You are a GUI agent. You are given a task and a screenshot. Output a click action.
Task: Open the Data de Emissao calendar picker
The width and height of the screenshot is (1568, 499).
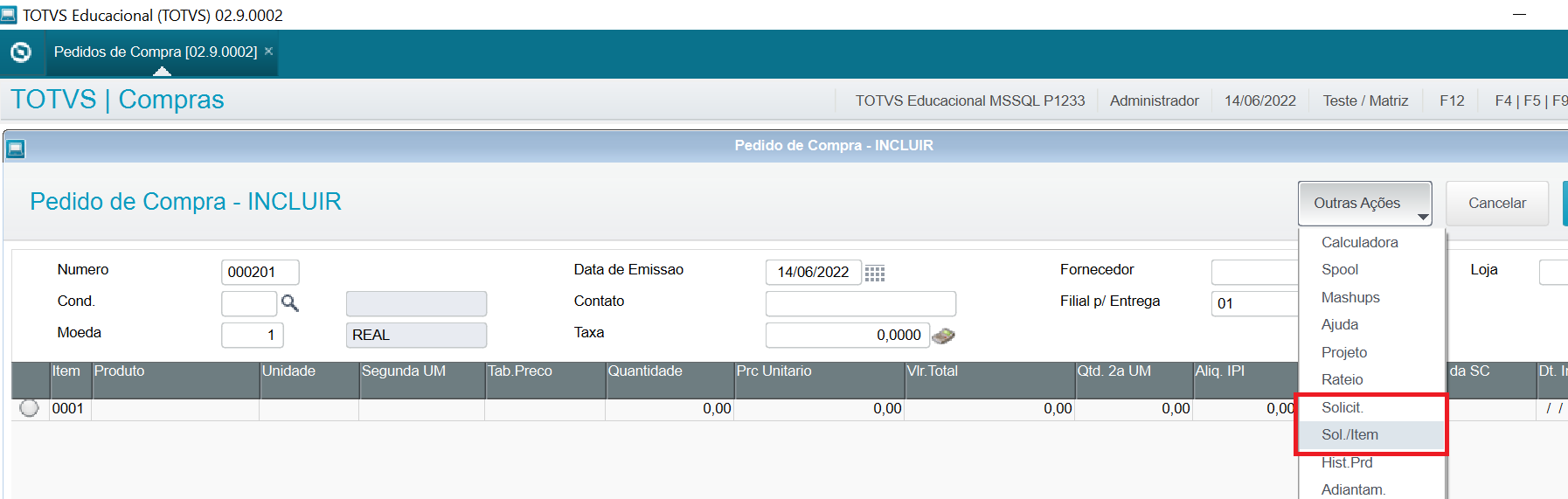[x=875, y=273]
